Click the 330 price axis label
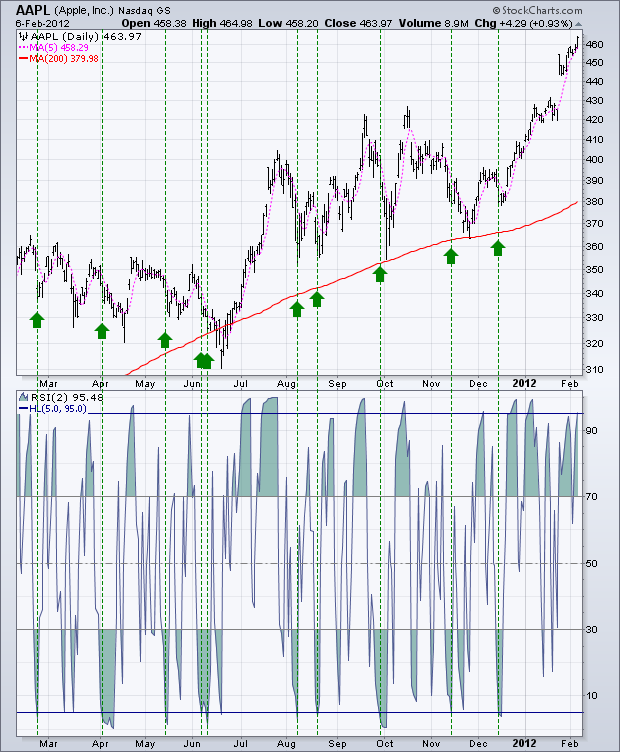The image size is (620, 752). click(595, 317)
